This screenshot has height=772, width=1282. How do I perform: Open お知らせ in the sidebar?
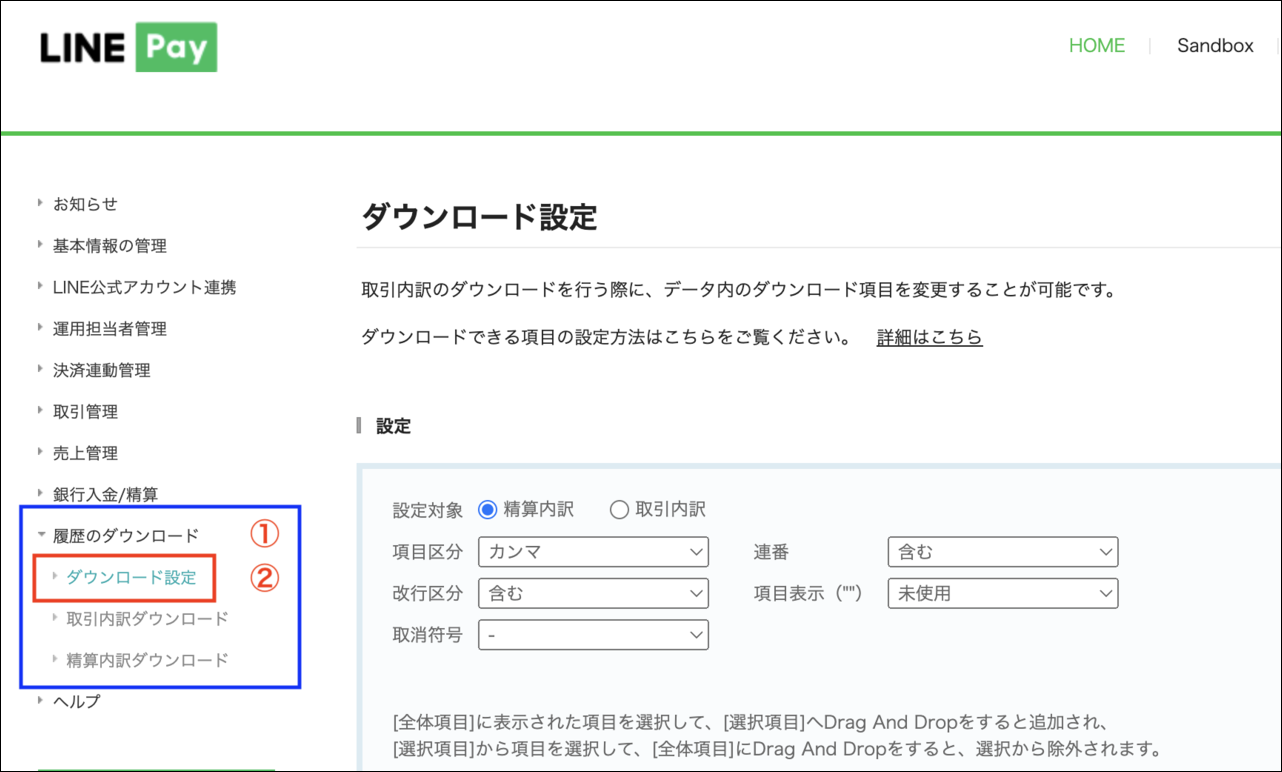[x=85, y=204]
